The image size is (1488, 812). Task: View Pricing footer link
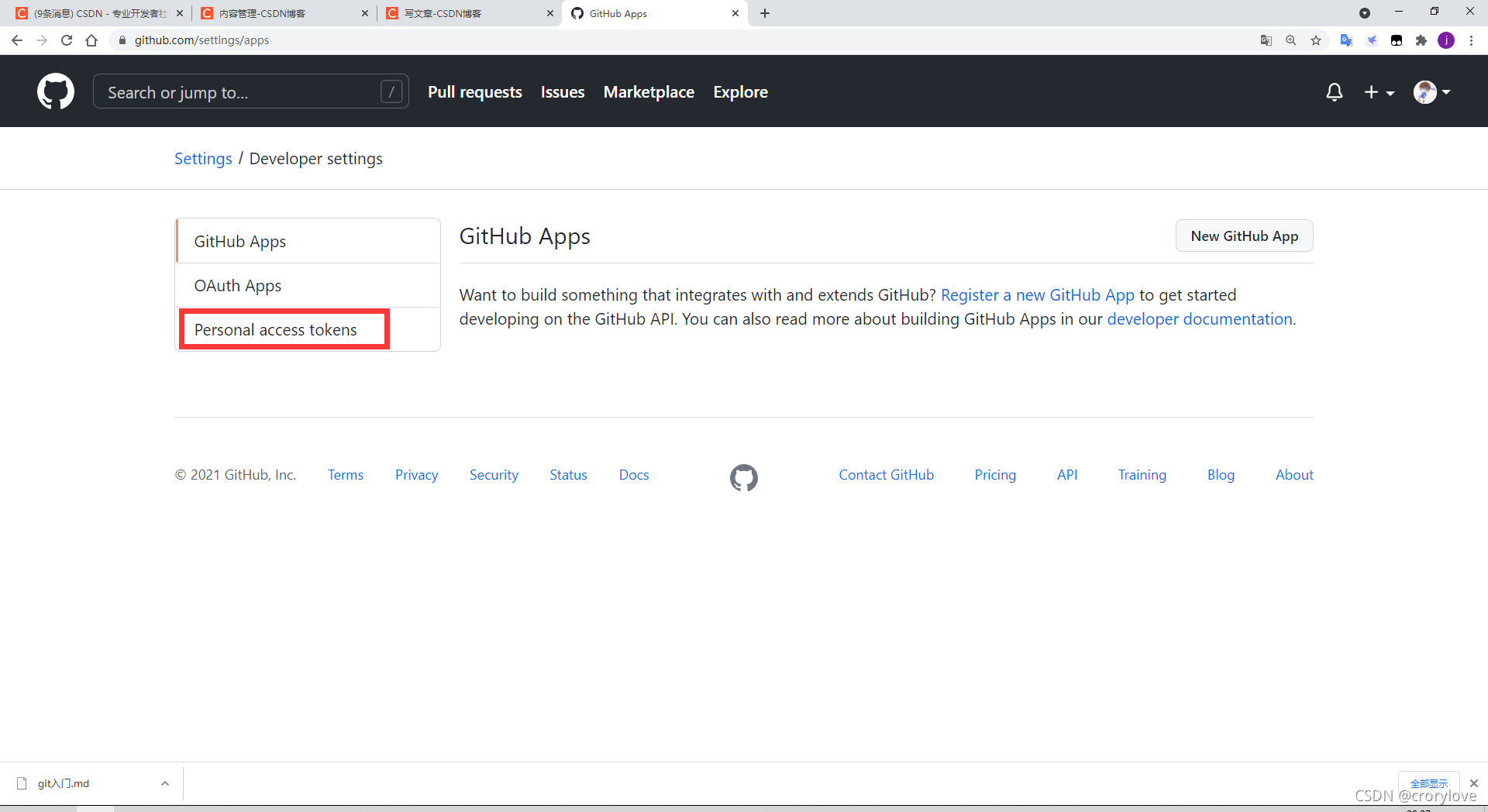click(x=995, y=475)
